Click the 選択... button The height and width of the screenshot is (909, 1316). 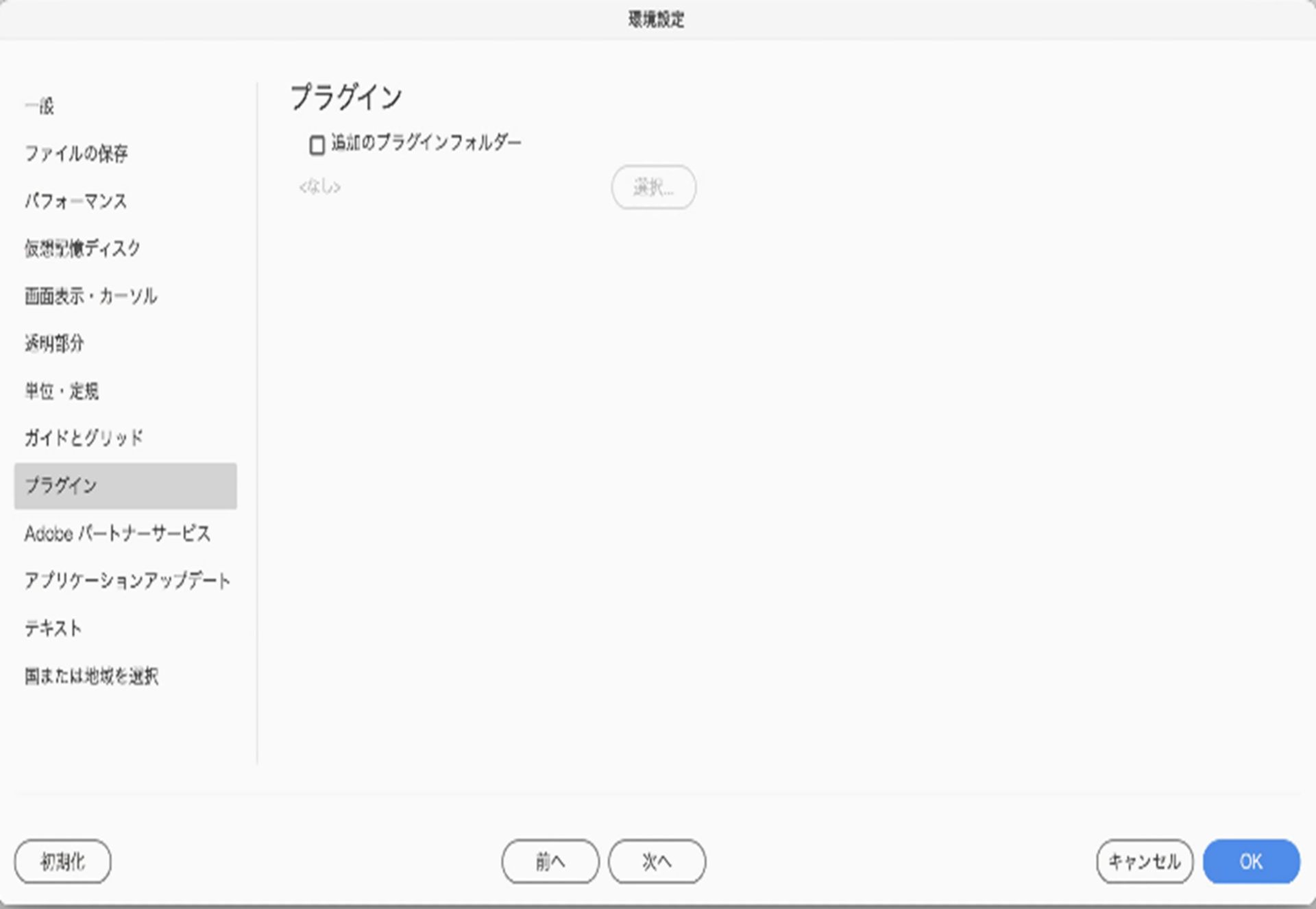(x=653, y=186)
